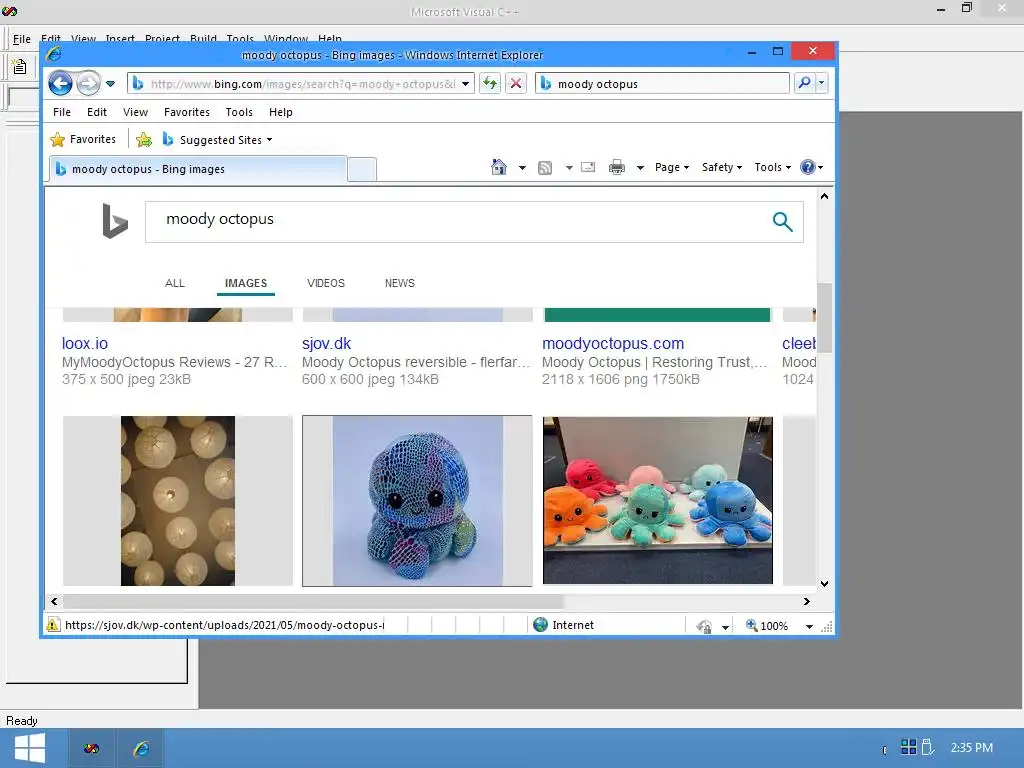The width and height of the screenshot is (1024, 768).
Task: Click the blue Help question icon
Action: coord(808,167)
